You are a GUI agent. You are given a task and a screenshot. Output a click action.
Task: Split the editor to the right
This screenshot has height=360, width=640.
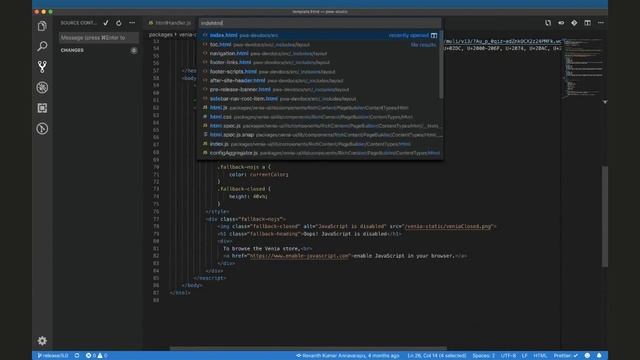point(587,23)
